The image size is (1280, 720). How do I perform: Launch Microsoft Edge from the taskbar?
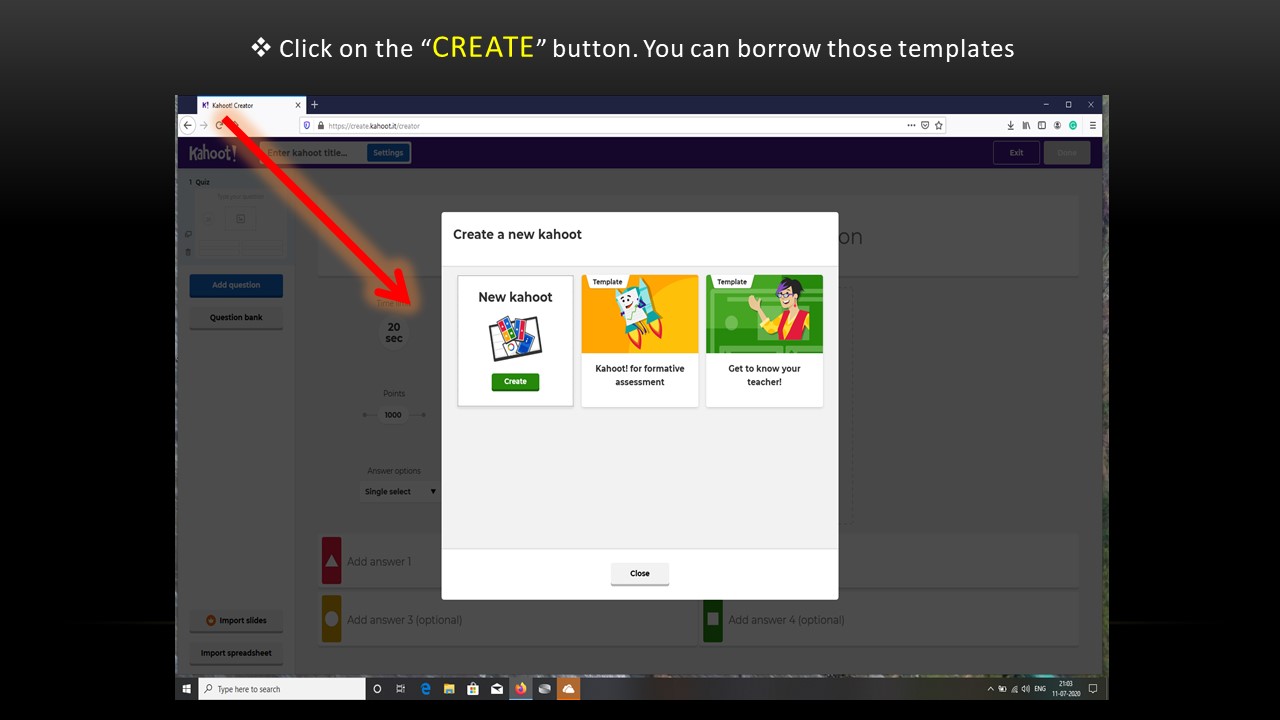(x=425, y=689)
